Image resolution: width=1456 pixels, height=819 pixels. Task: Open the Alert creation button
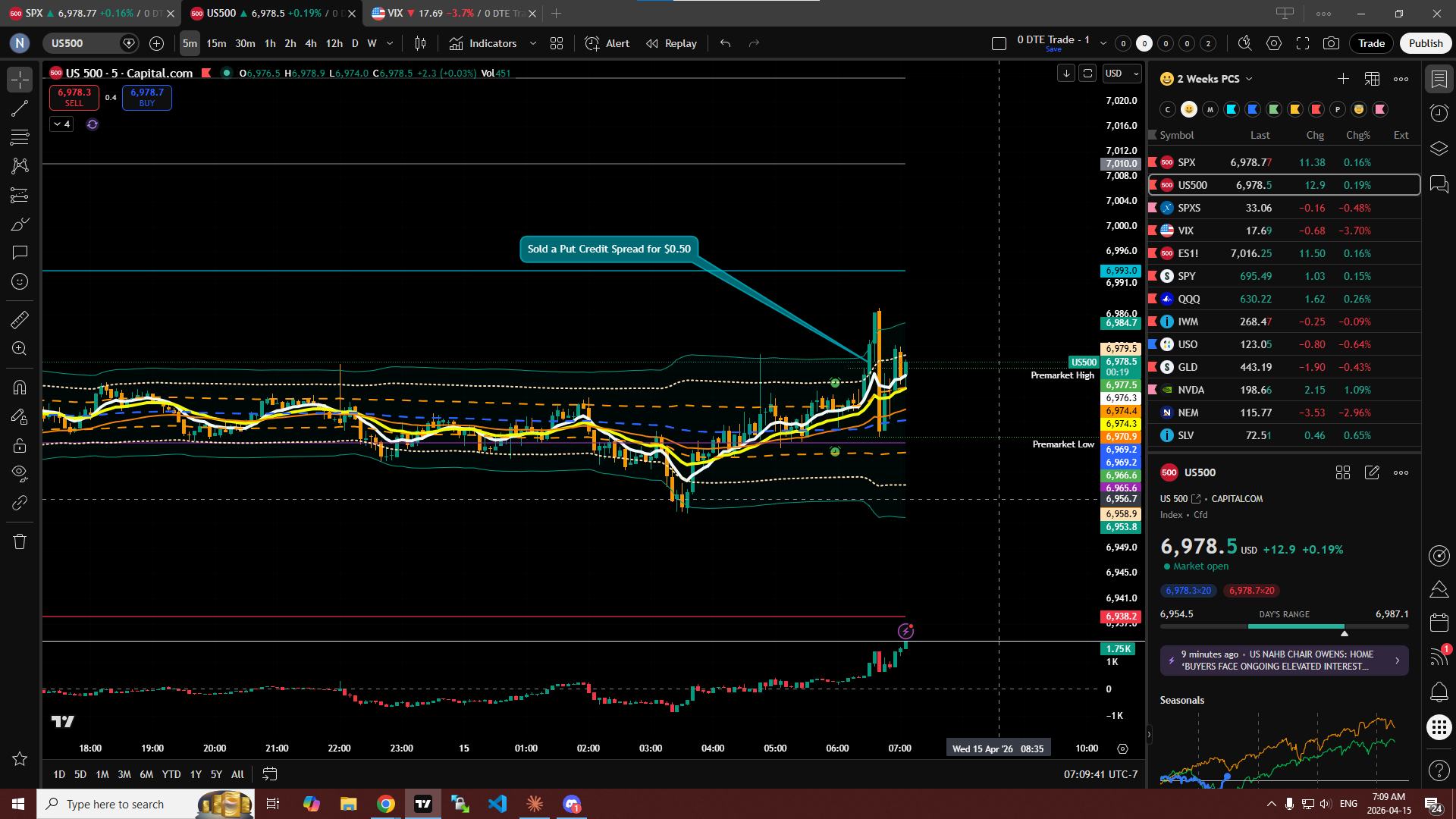pos(607,43)
